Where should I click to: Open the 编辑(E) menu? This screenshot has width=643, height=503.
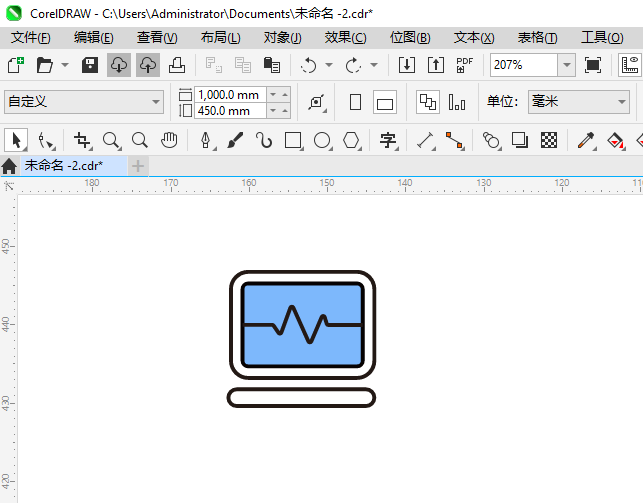(93, 38)
